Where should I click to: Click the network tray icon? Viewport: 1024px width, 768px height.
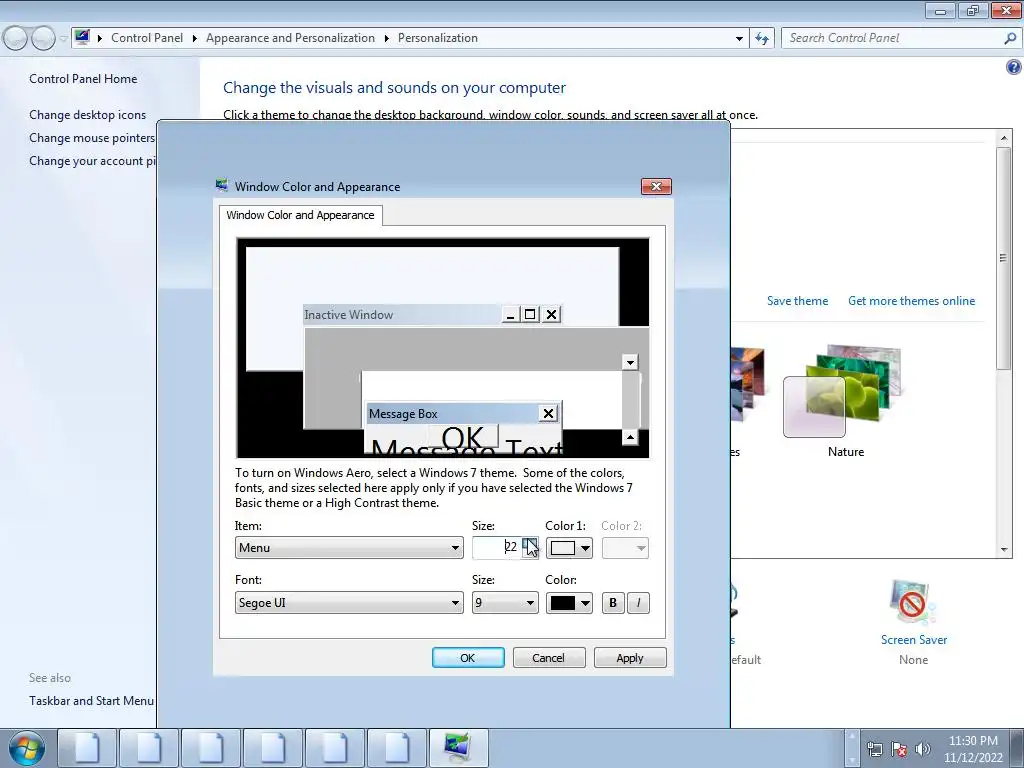point(874,749)
